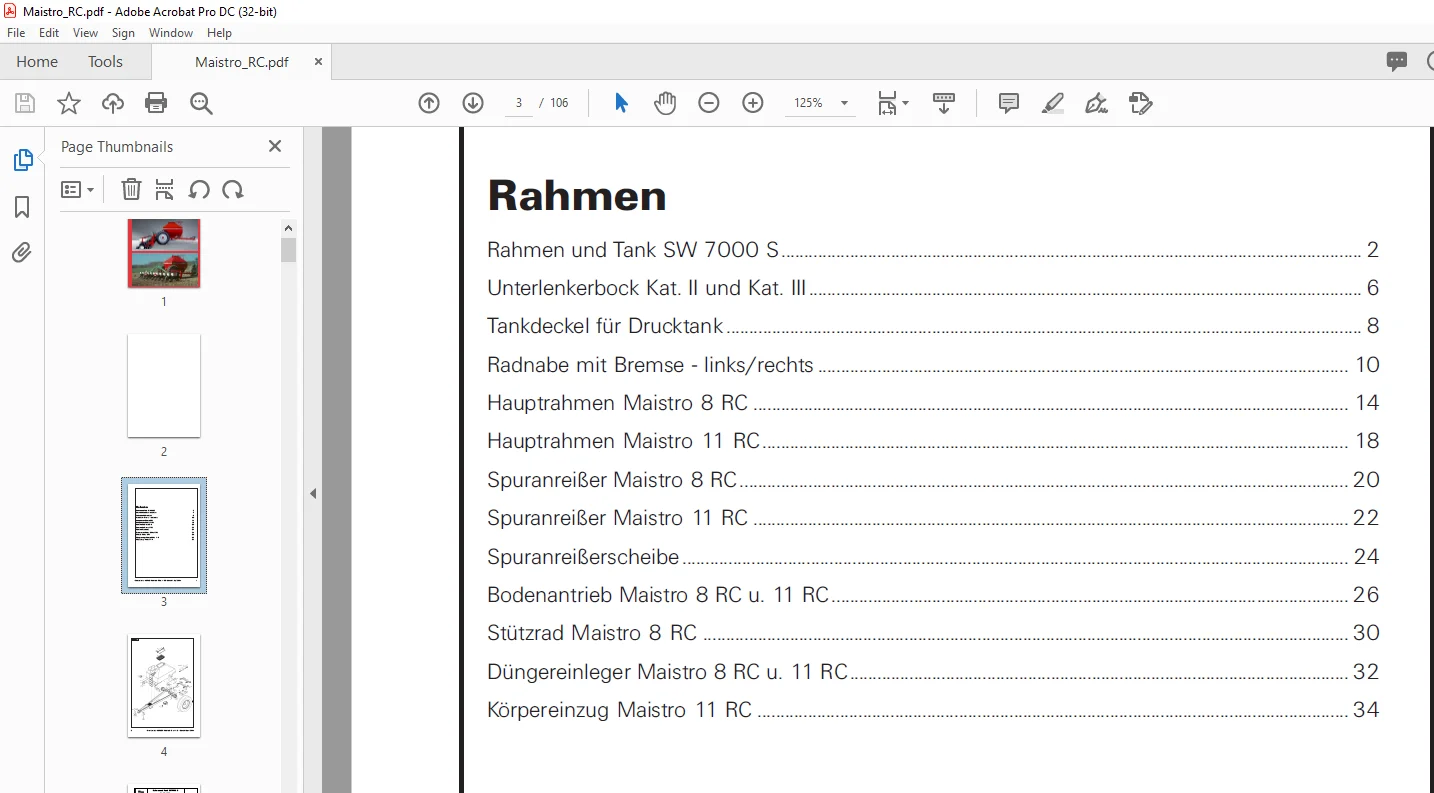Select the Maistro_RC.pdf document tab

tap(242, 62)
